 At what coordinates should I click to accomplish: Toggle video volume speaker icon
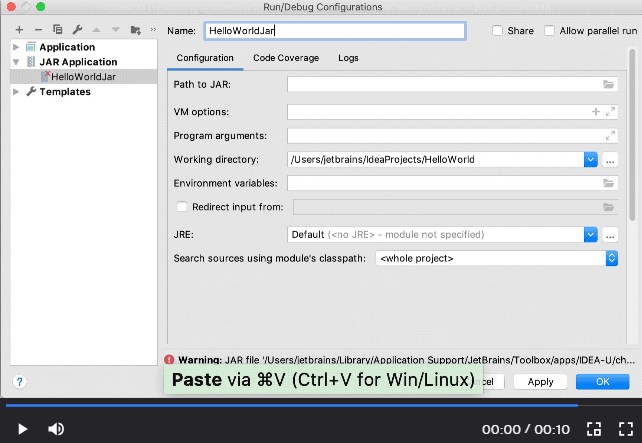click(56, 429)
